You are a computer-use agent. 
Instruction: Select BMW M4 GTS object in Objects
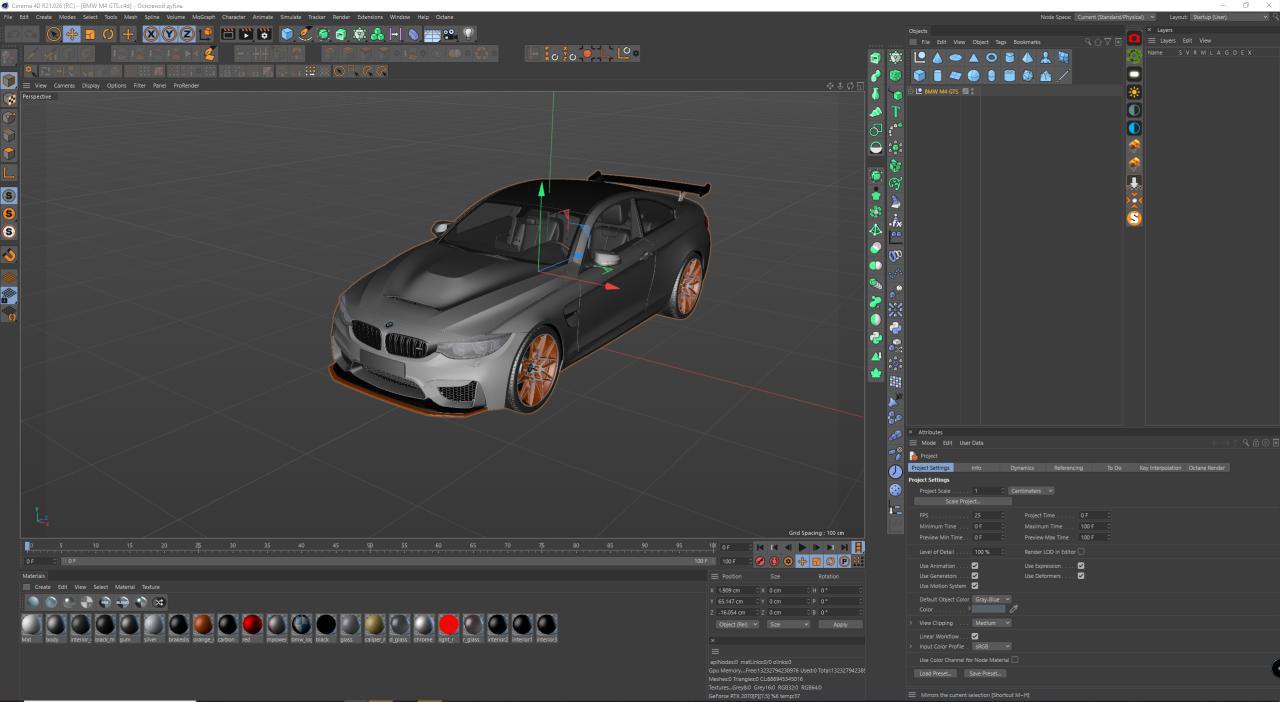[x=941, y=91]
